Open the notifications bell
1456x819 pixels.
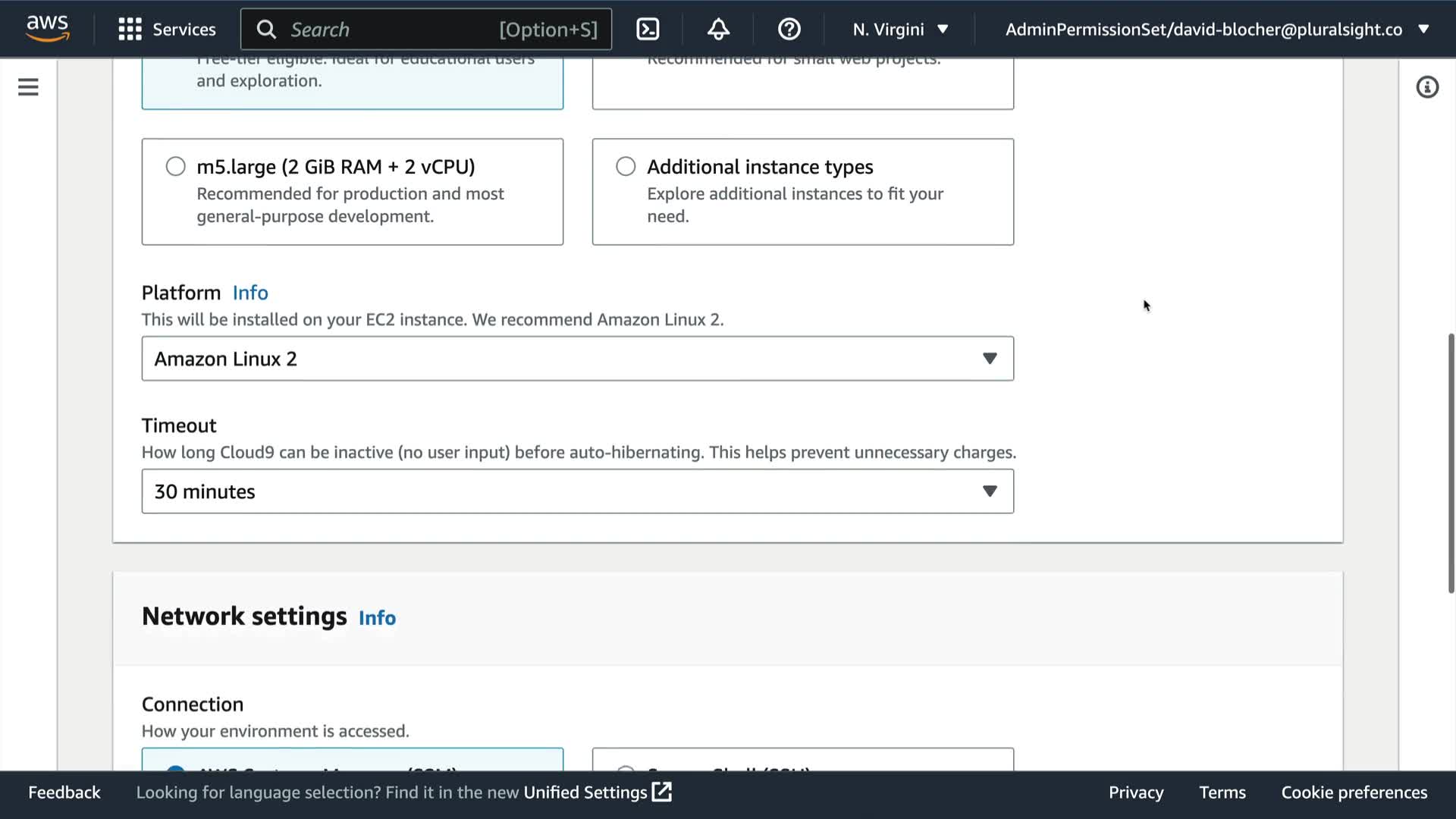718,29
